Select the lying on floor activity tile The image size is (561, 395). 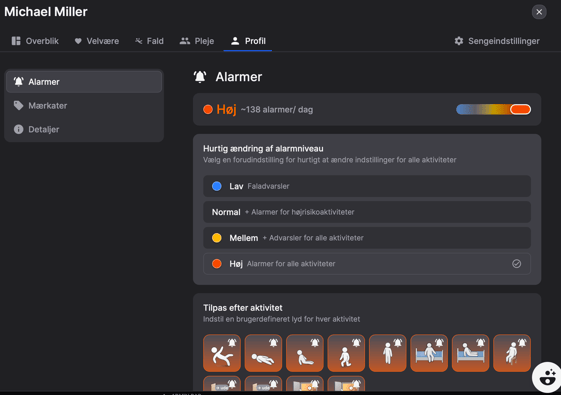point(263,353)
